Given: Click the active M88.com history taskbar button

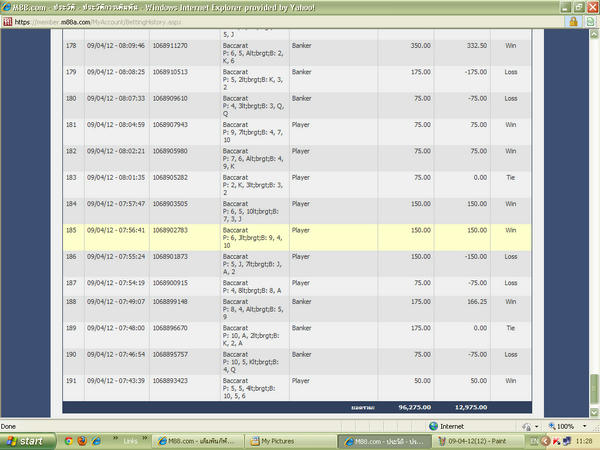Looking at the screenshot, I should (x=384, y=441).
